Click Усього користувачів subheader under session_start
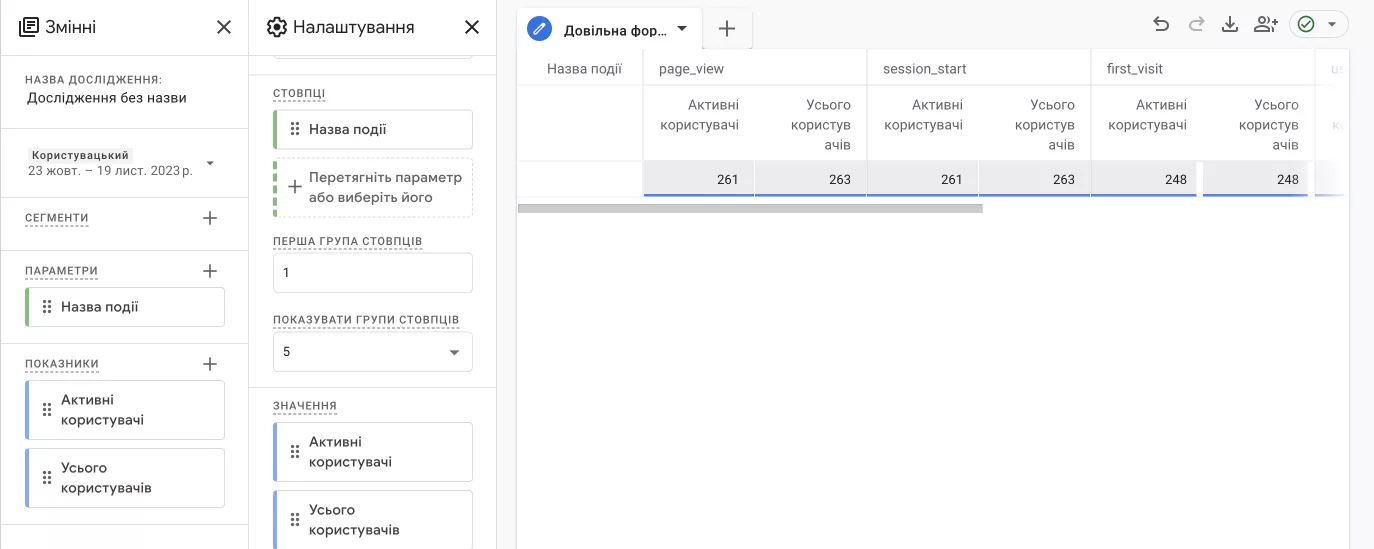Screen dimensions: 1374x549 tap(1044, 125)
